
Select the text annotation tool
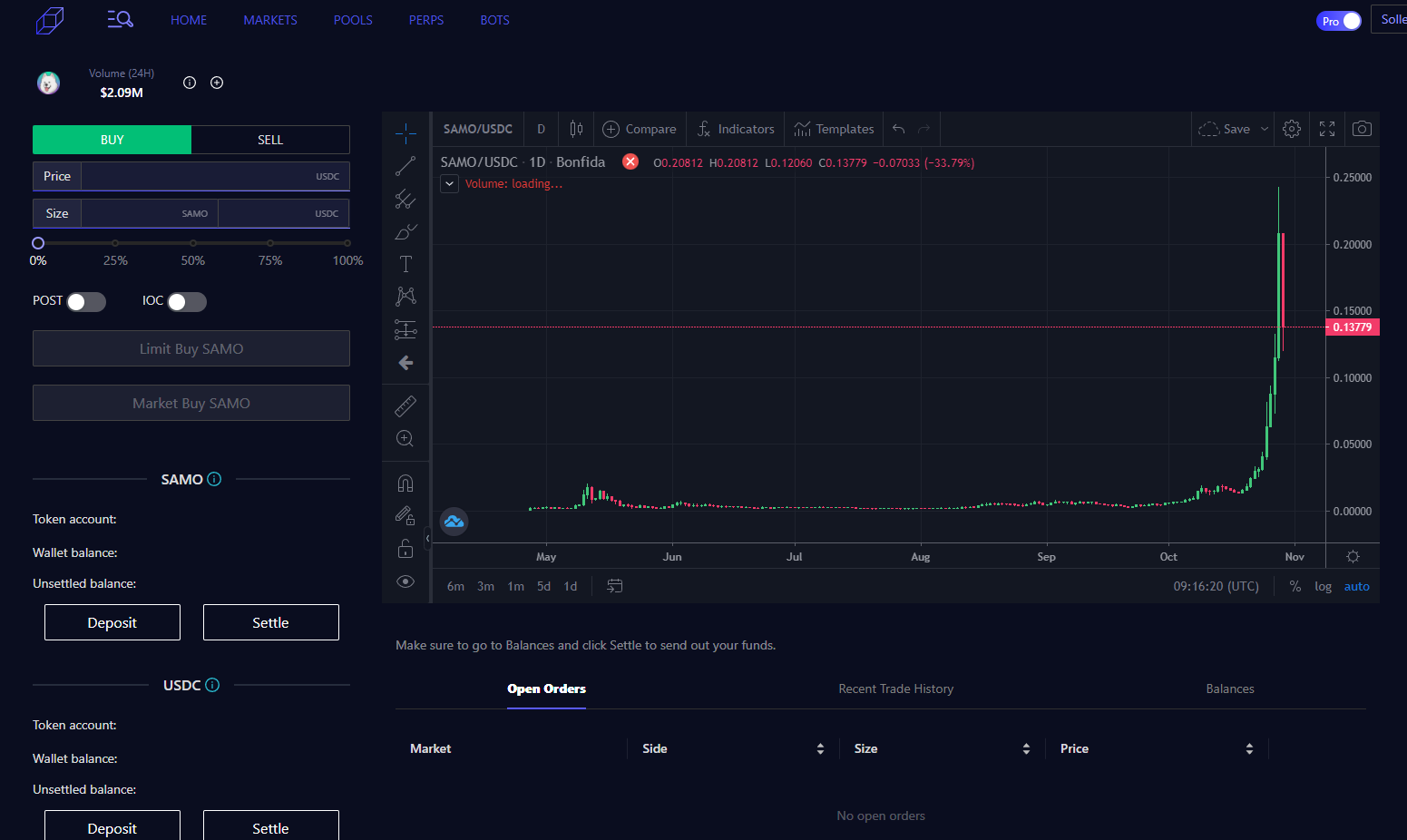[x=405, y=264]
